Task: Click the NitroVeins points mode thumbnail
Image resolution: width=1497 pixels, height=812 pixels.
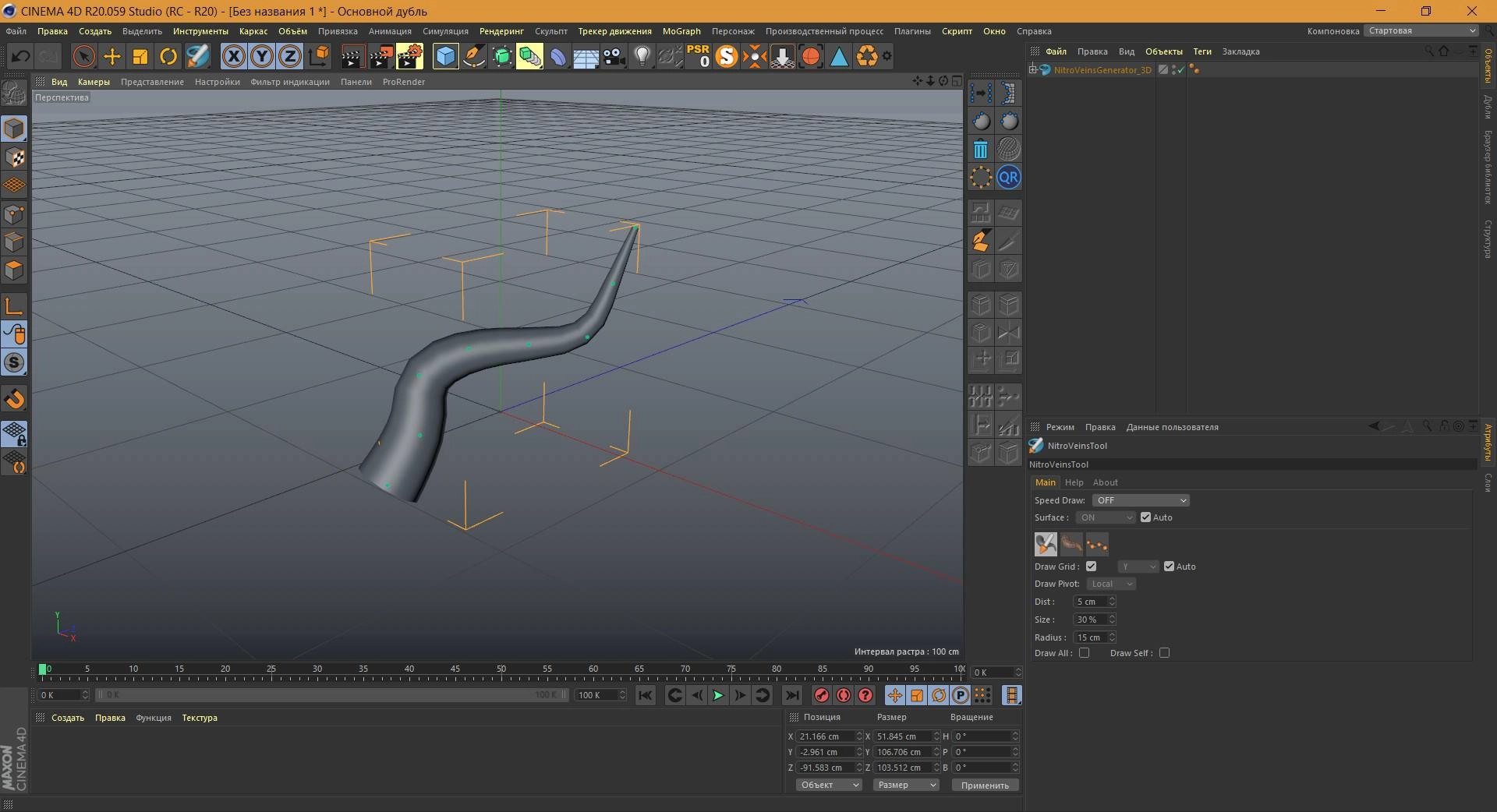Action: [1097, 544]
